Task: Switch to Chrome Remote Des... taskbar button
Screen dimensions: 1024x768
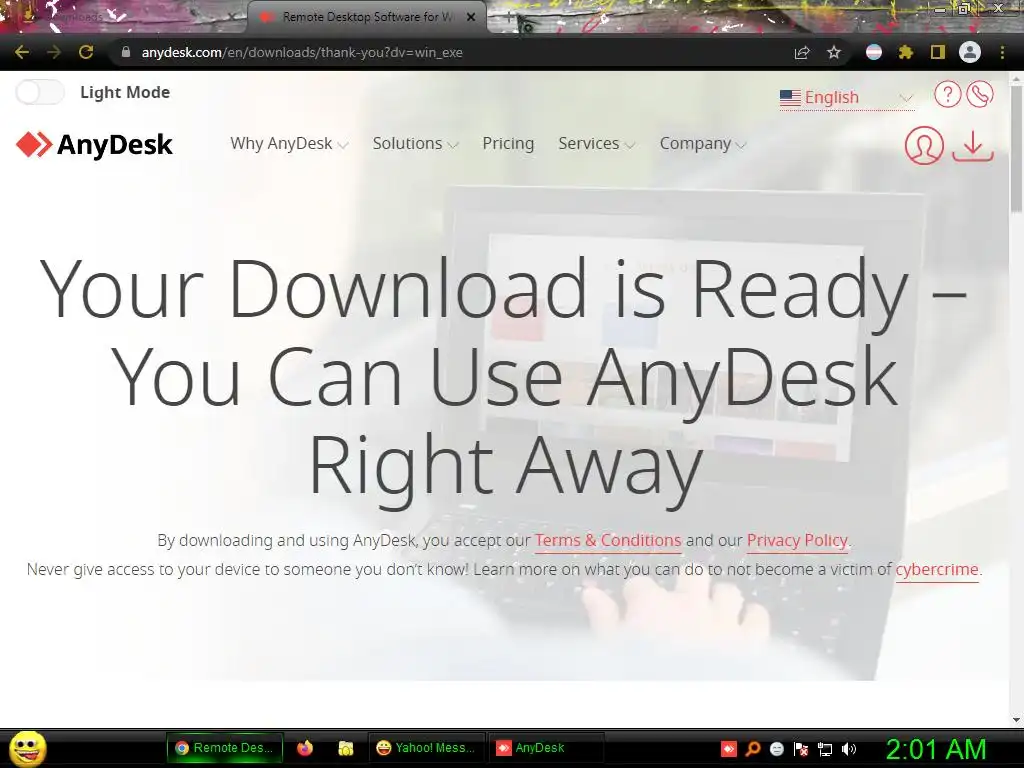Action: click(225, 748)
